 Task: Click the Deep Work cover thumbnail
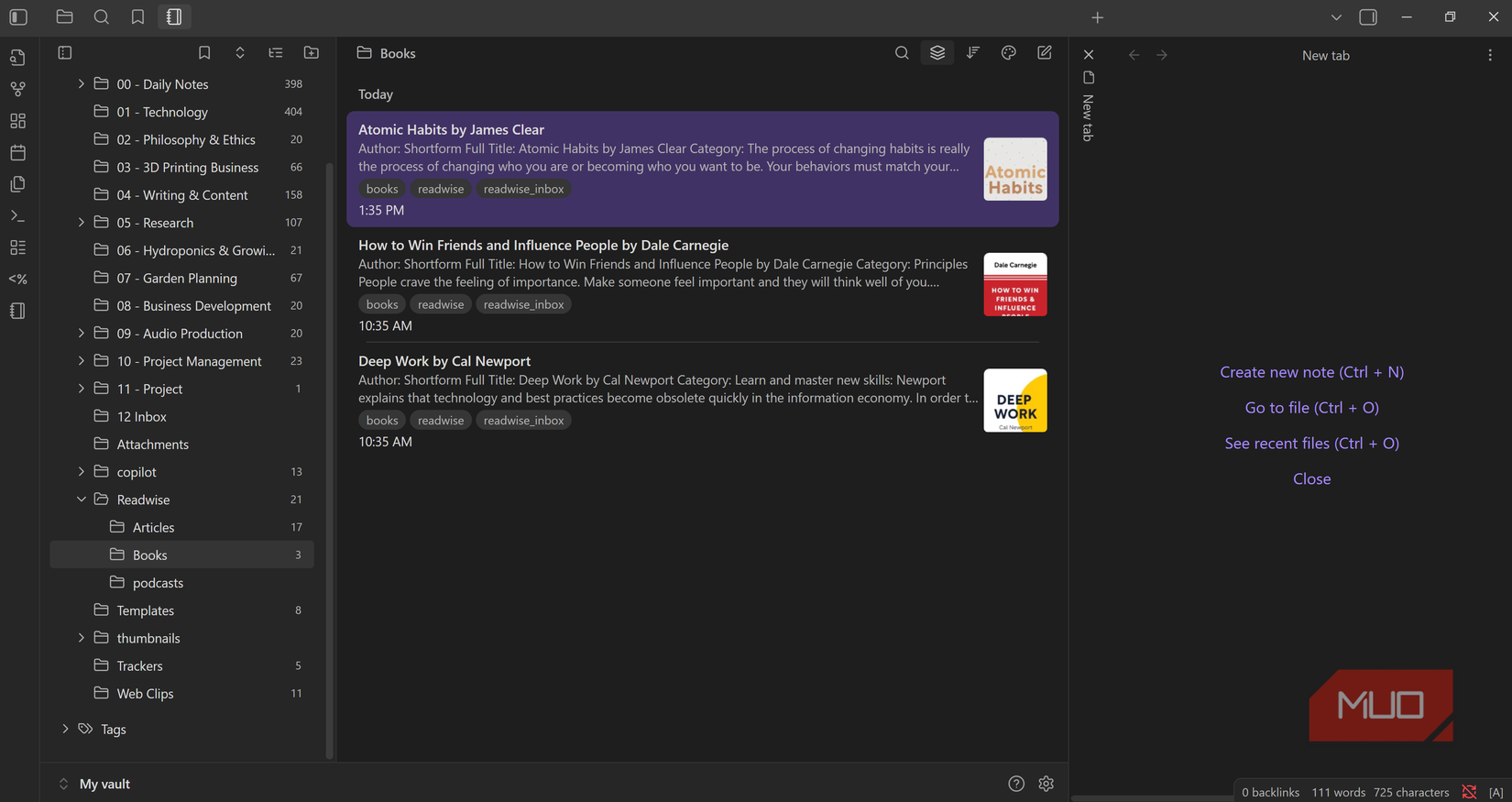click(1015, 401)
